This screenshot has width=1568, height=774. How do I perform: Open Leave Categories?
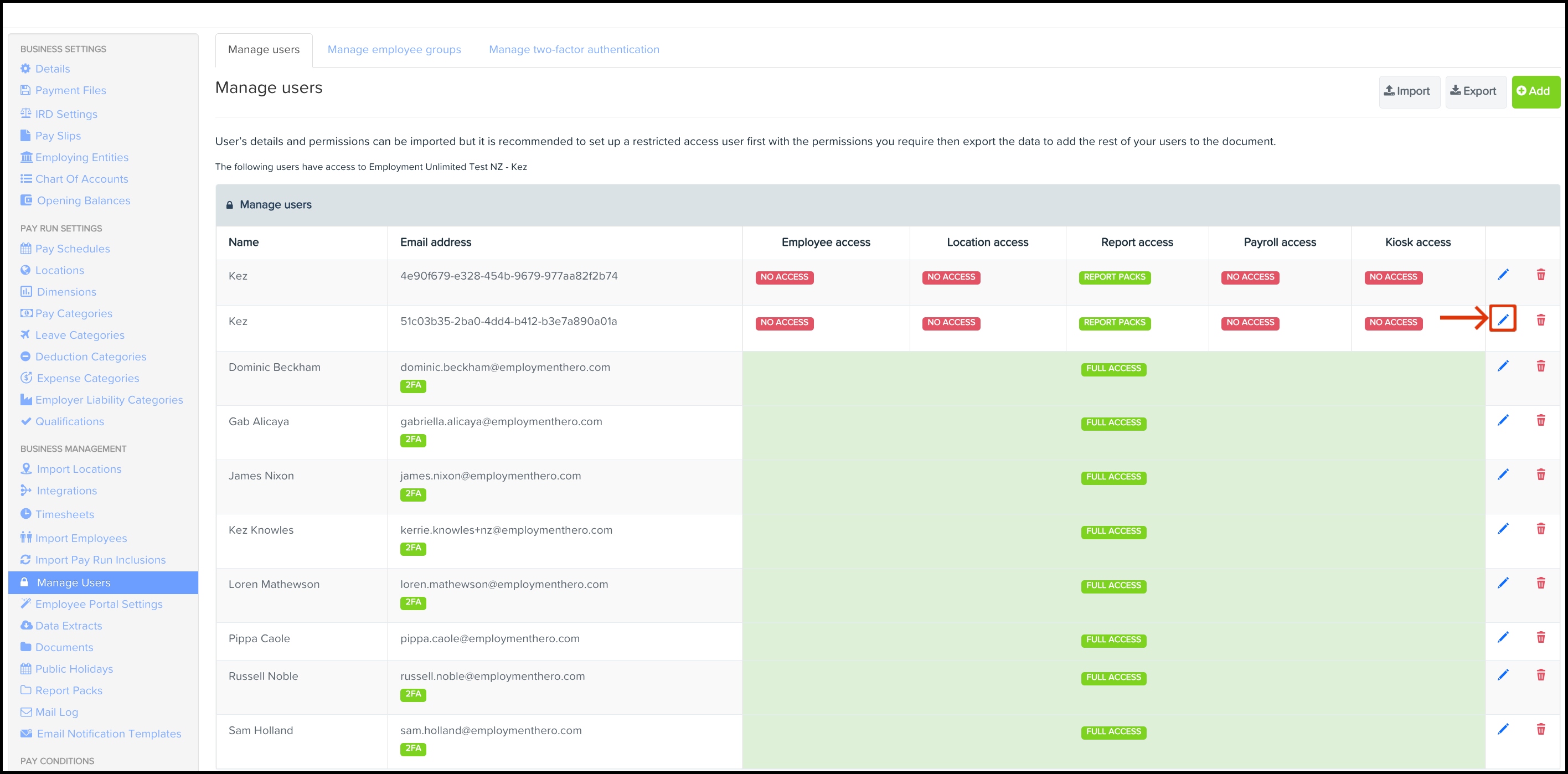click(73, 336)
